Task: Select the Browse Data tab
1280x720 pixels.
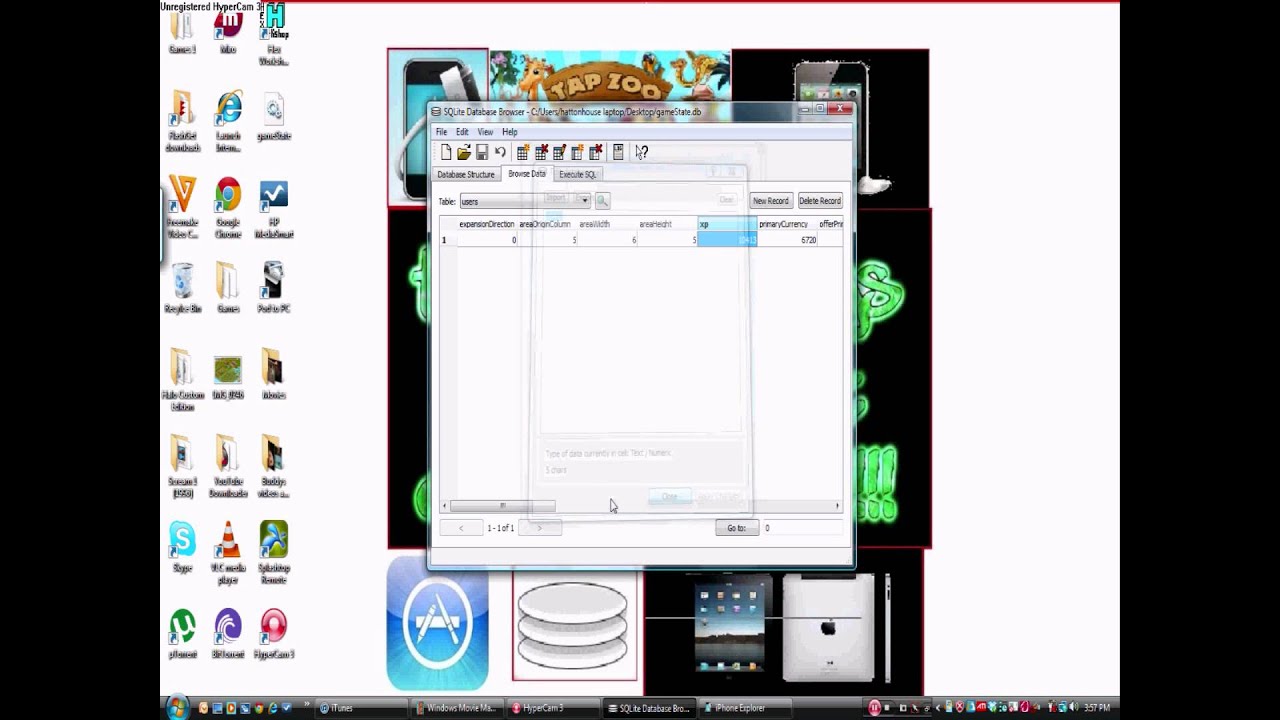Action: click(x=527, y=174)
